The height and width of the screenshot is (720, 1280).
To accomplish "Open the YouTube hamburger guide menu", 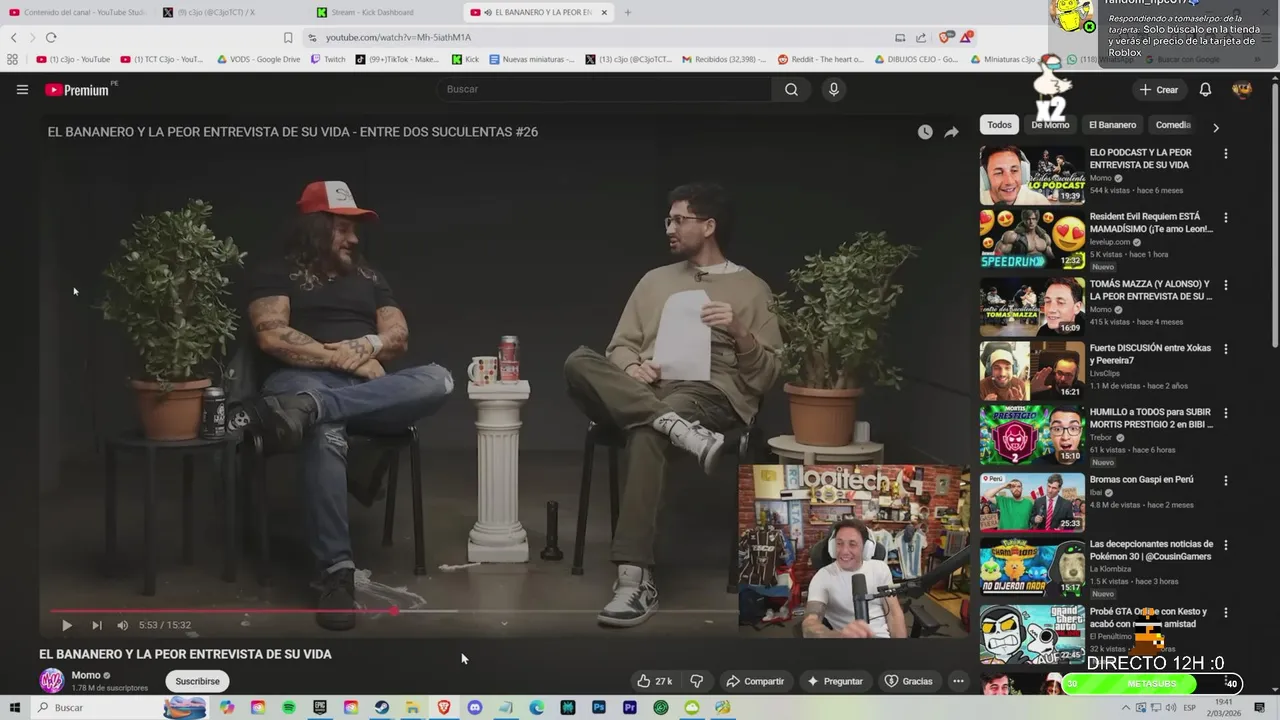I will pyautogui.click(x=22, y=89).
